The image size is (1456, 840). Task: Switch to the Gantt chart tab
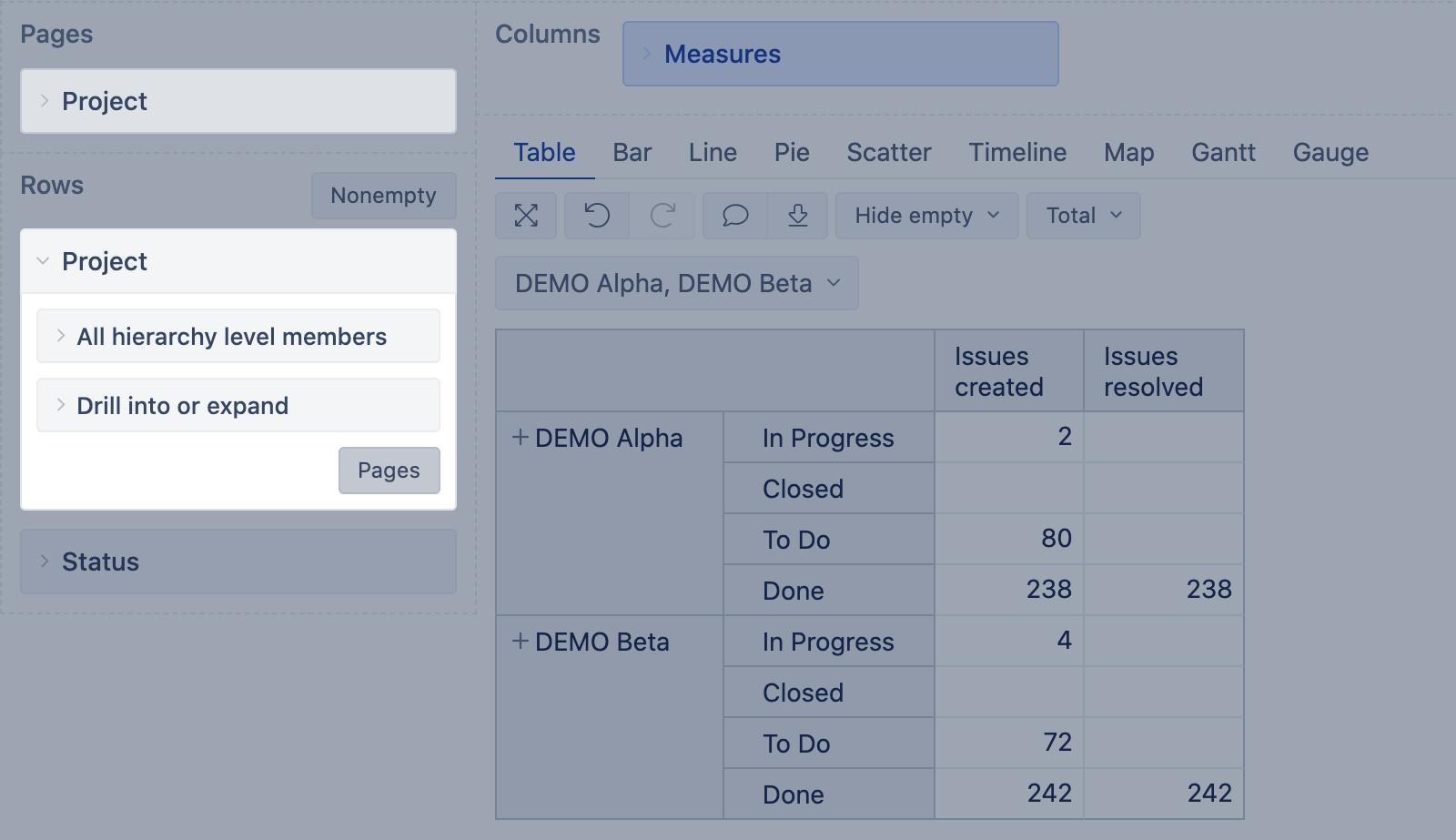tap(1223, 152)
